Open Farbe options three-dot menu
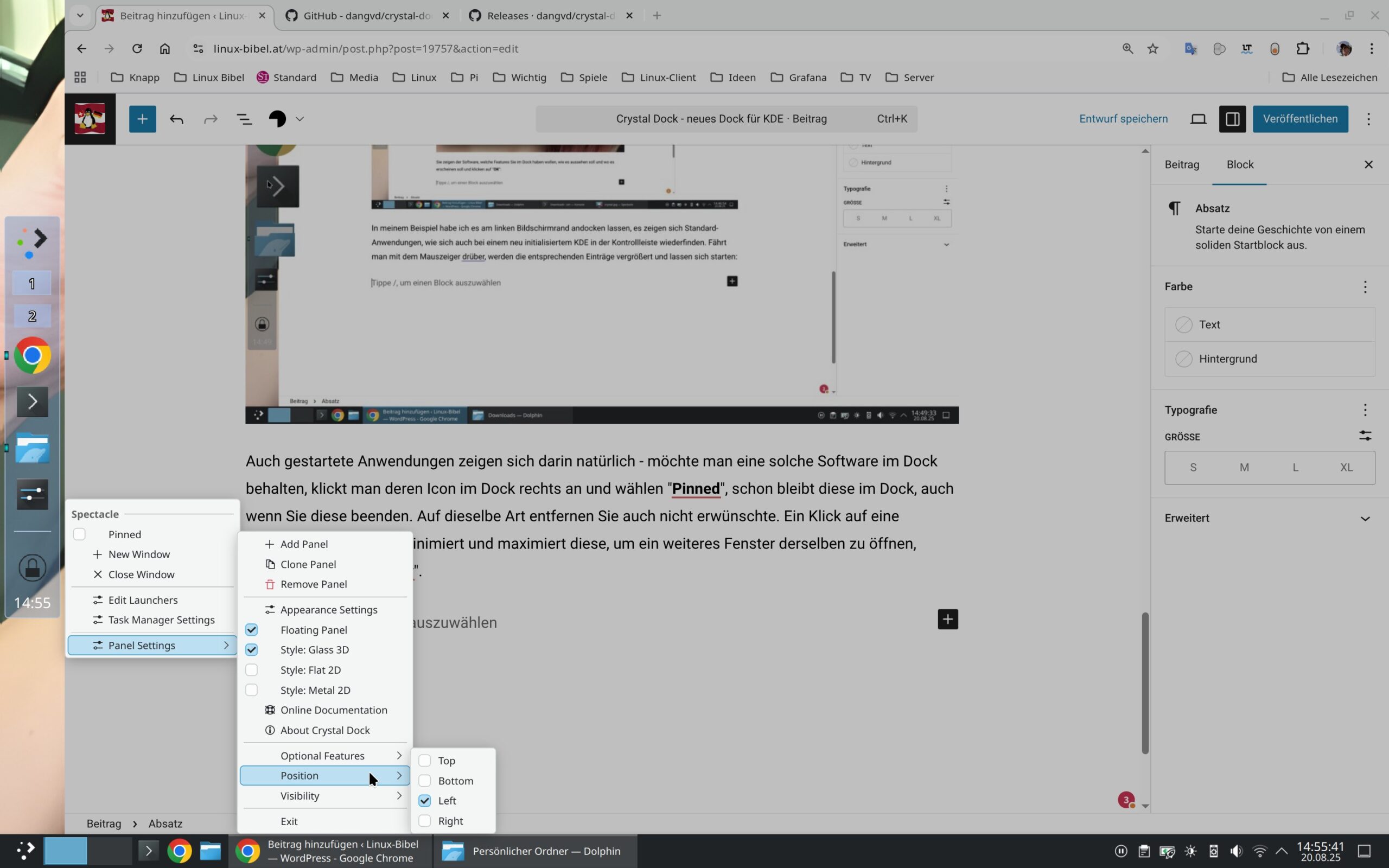 click(x=1365, y=287)
